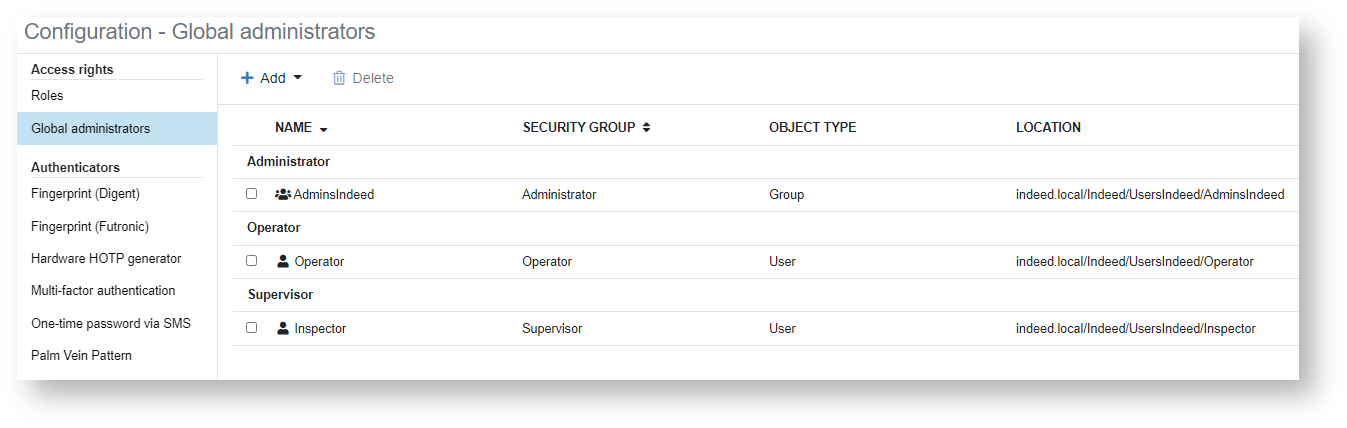Open the Roles section
Image resolution: width=1347 pixels, height=428 pixels.
(47, 96)
